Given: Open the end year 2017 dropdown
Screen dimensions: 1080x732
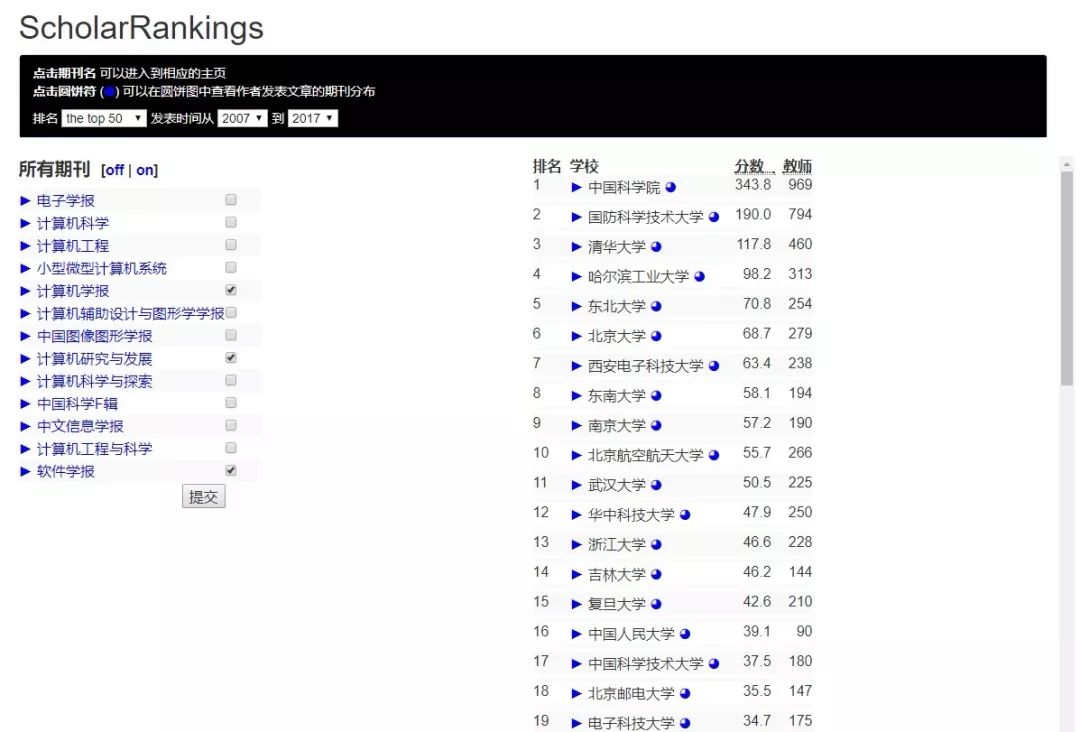Looking at the screenshot, I should (x=313, y=118).
